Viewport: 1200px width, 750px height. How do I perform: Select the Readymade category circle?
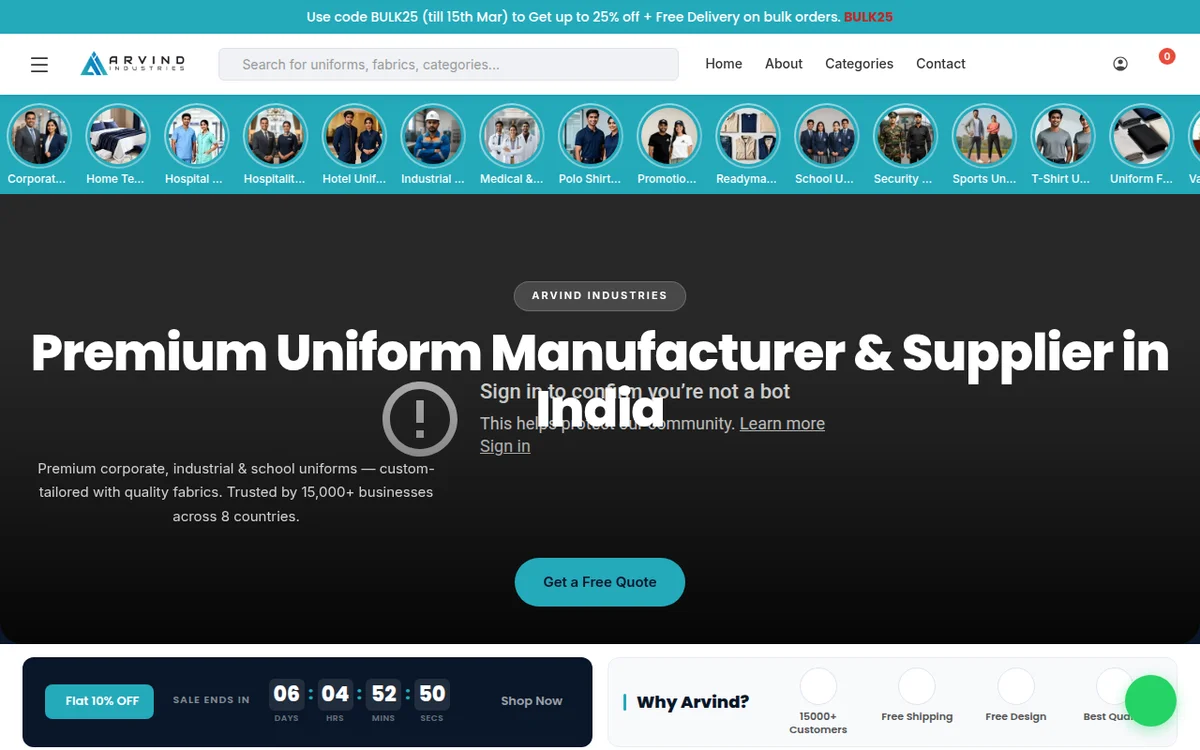coord(748,136)
